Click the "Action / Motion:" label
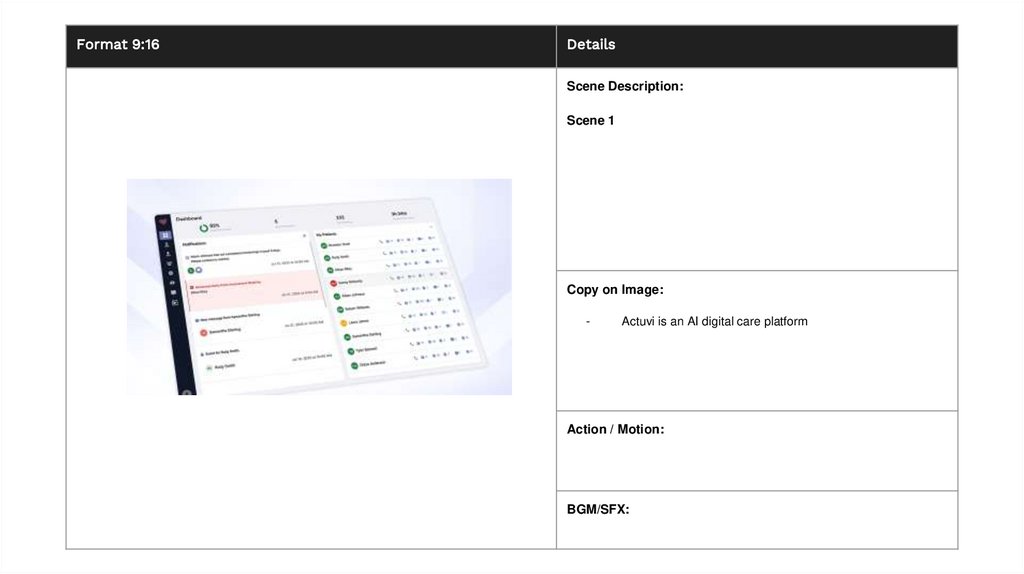Viewport: 1024px width, 574px height. click(x=615, y=429)
